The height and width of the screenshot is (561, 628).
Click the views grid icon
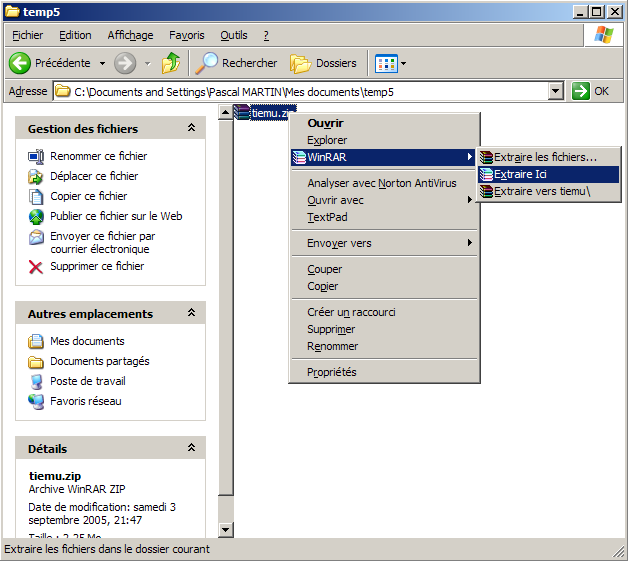pyautogui.click(x=386, y=63)
